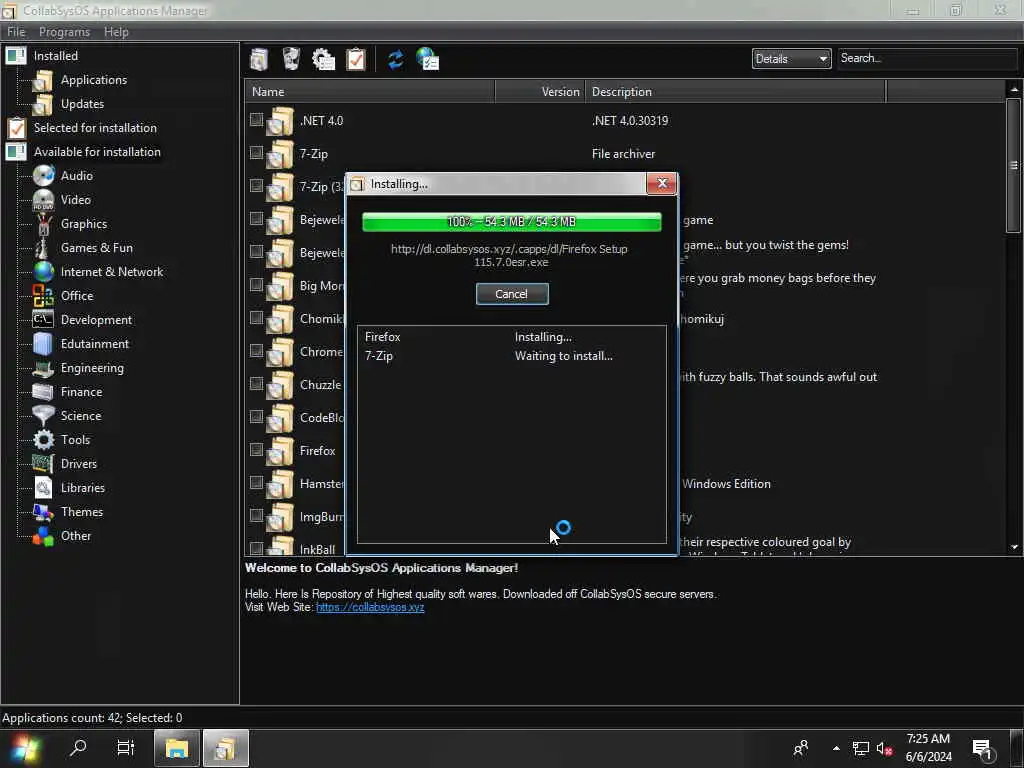Sort list by Name column header
Image resolution: width=1024 pixels, height=768 pixels.
tap(370, 91)
